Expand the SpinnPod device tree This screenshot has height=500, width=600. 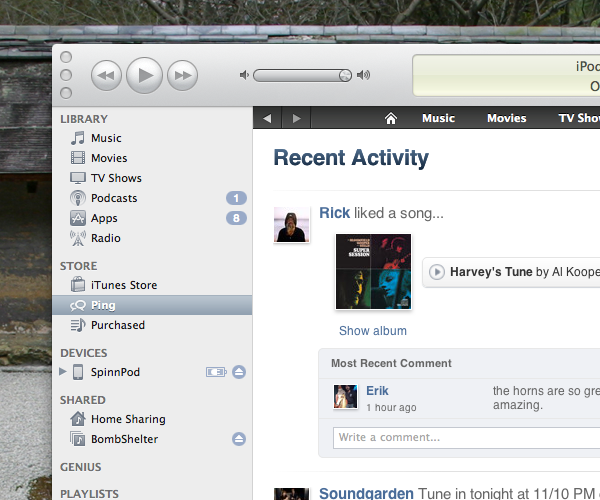63,371
